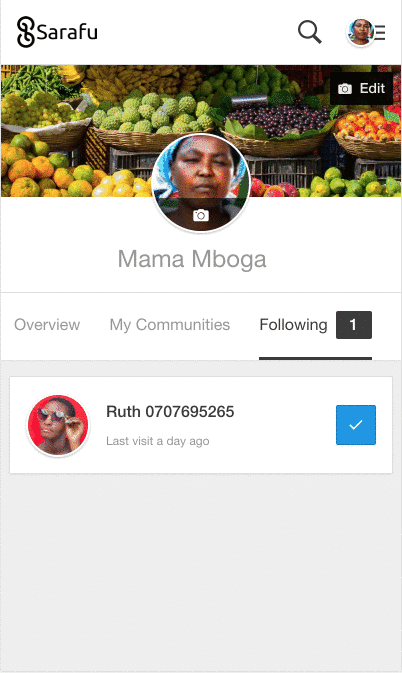Open Ruth's profile picture thumbnail

(x=58, y=425)
